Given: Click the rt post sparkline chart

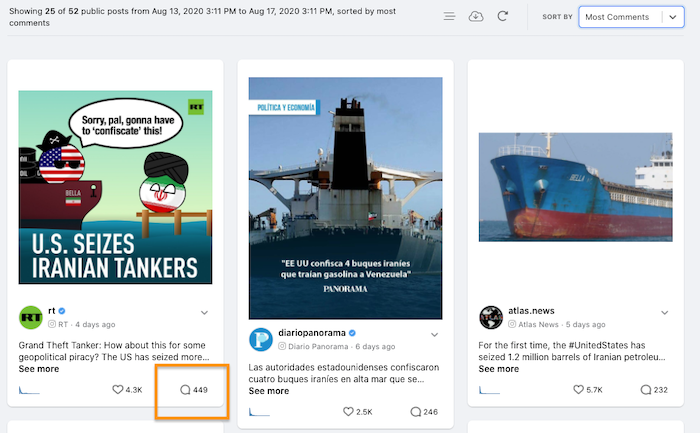Looking at the screenshot, I should [29, 390].
